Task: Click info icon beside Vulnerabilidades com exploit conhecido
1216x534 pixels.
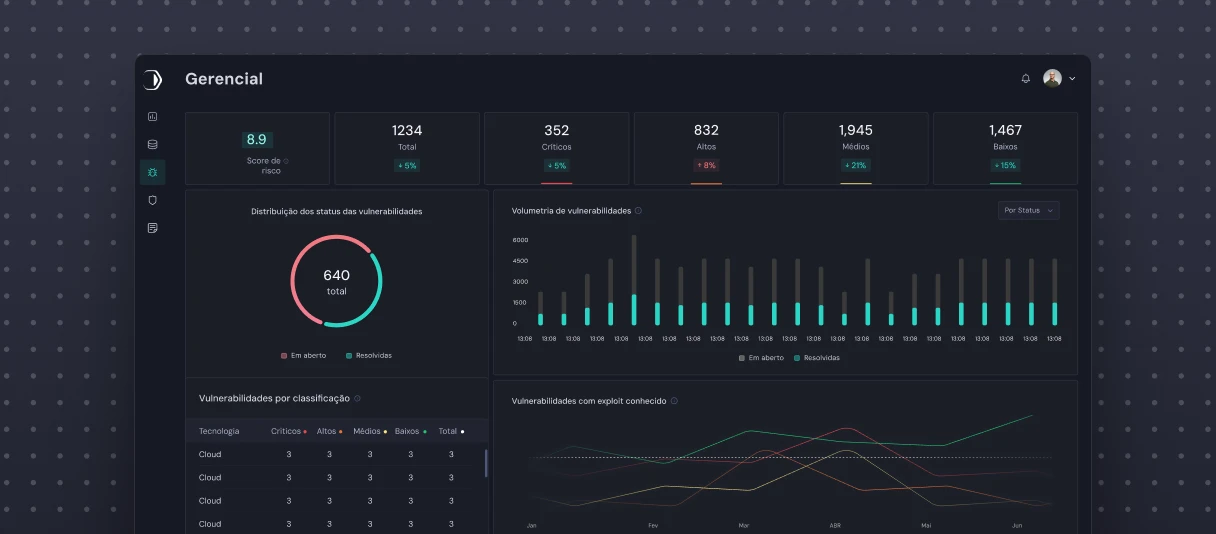Action: tap(674, 401)
